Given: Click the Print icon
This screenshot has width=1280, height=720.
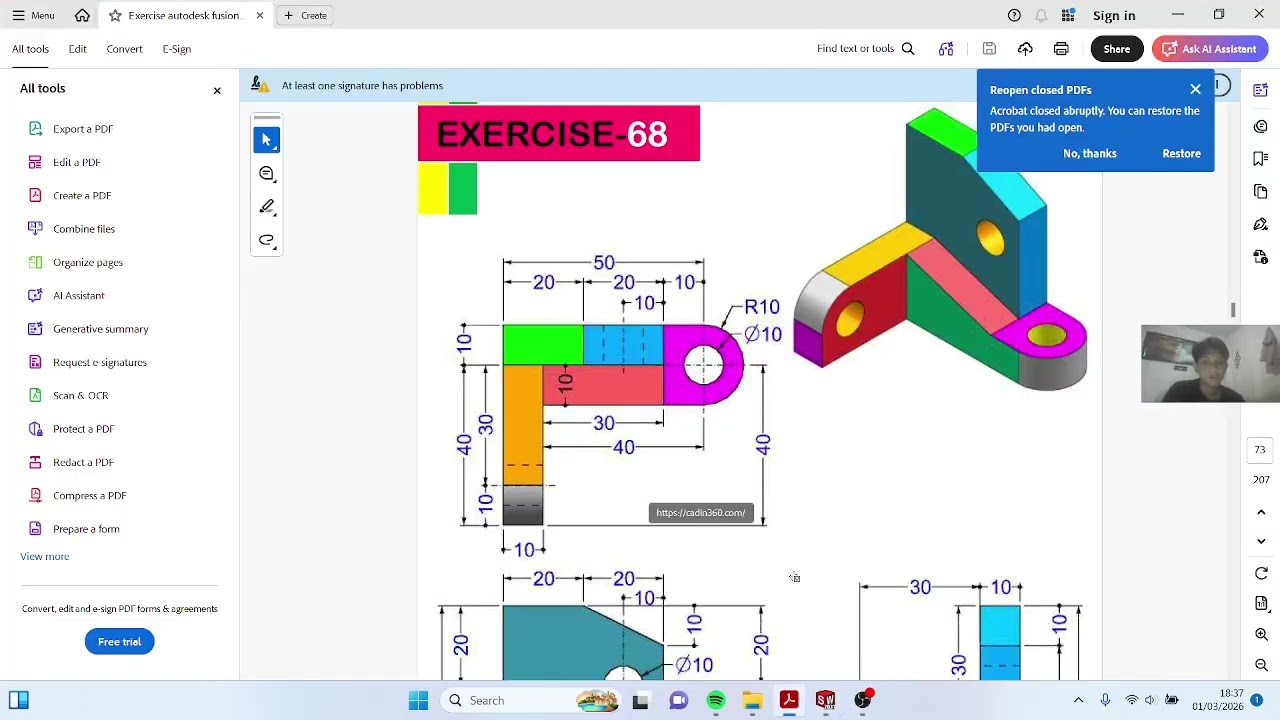Looking at the screenshot, I should (1061, 49).
